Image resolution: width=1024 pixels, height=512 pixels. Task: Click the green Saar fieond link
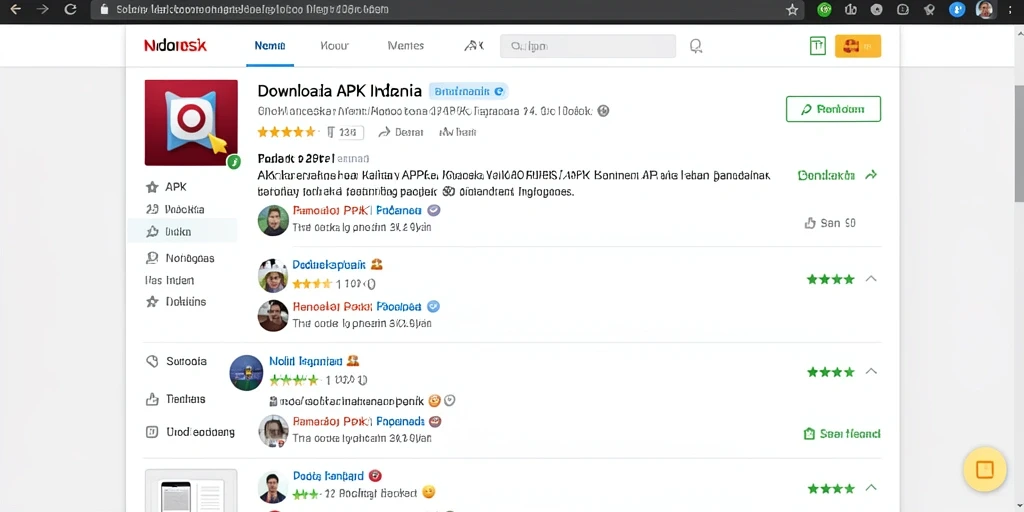point(842,434)
